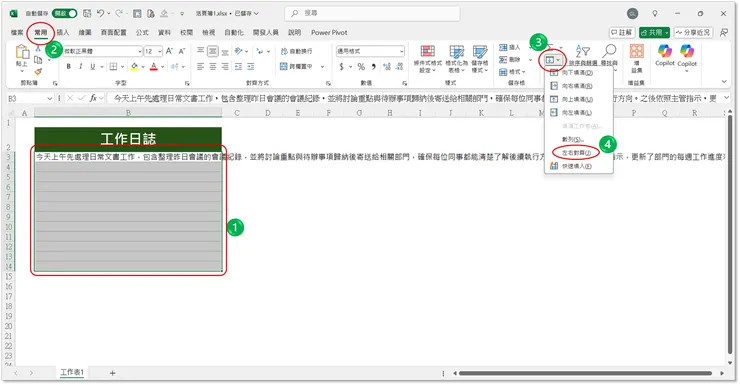The image size is (740, 385).
Task: Click the Comma Style icon
Action: 374,67
